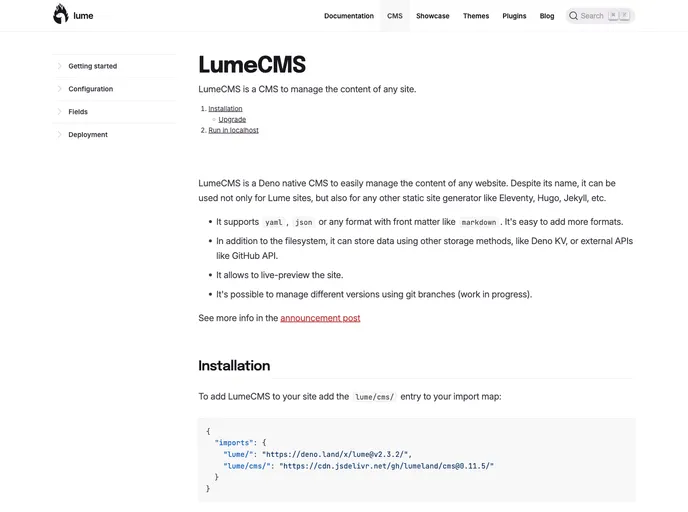The width and height of the screenshot is (688, 512).
Task: Click the jsdelivr cms URL in code
Action: tap(387, 466)
